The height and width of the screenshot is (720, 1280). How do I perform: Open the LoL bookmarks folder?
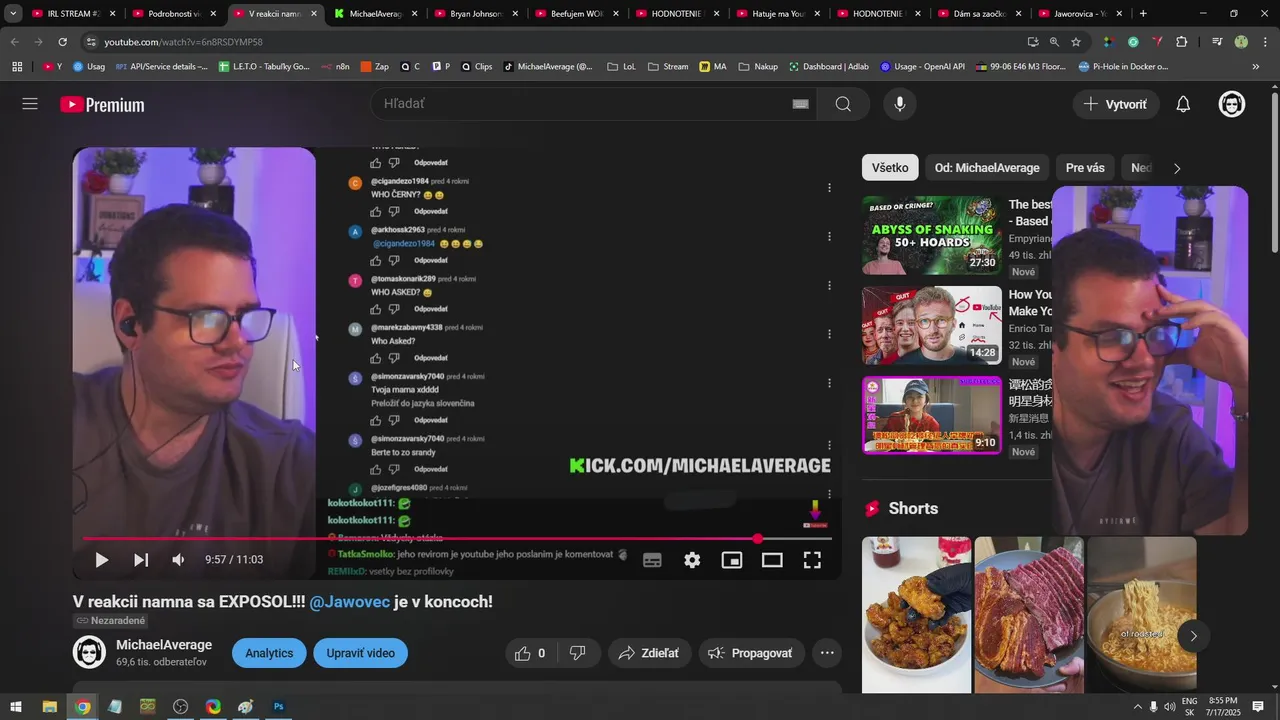620,67
